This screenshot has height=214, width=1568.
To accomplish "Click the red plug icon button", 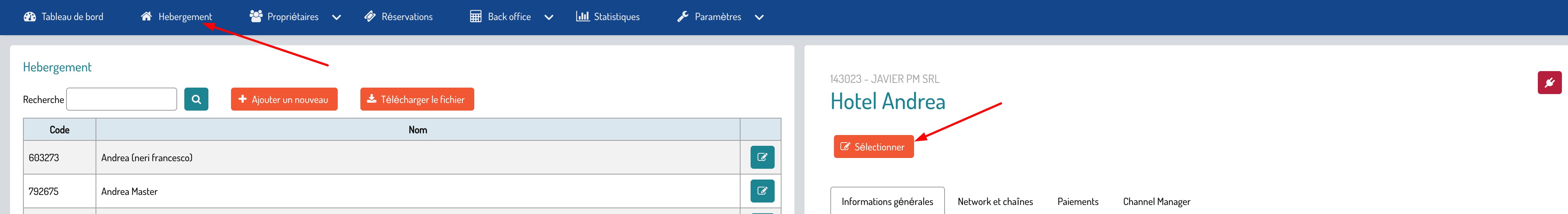I will [x=1549, y=83].
